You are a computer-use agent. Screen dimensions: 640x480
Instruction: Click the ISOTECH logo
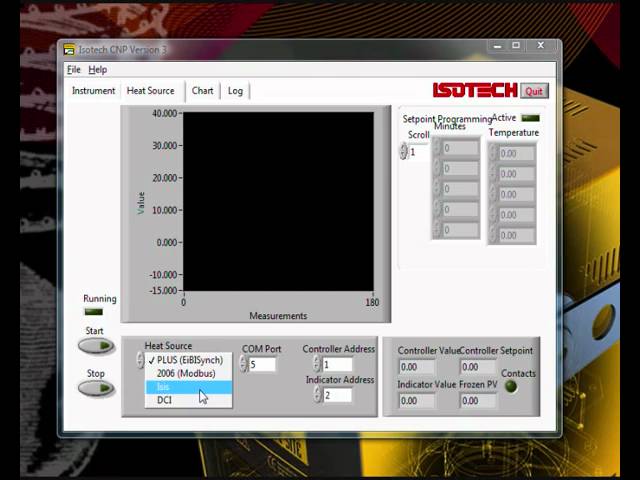point(475,90)
